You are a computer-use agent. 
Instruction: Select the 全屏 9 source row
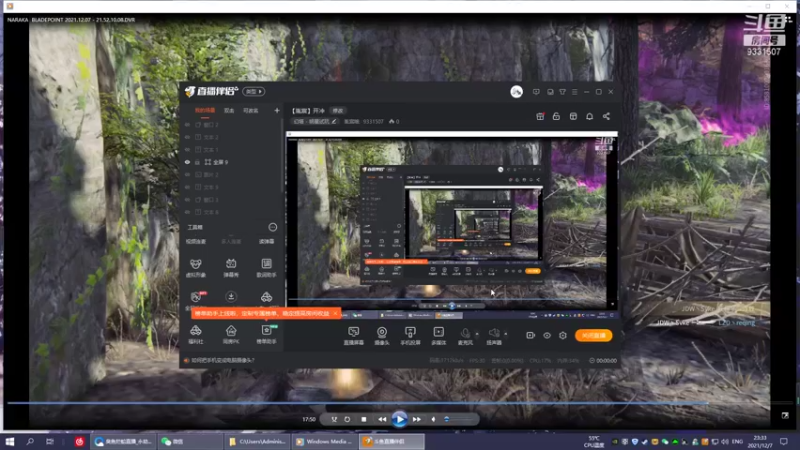(231, 162)
